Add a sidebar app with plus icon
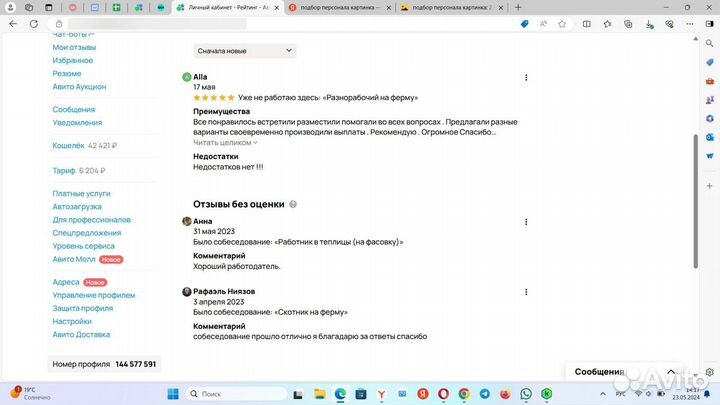 pyautogui.click(x=709, y=186)
